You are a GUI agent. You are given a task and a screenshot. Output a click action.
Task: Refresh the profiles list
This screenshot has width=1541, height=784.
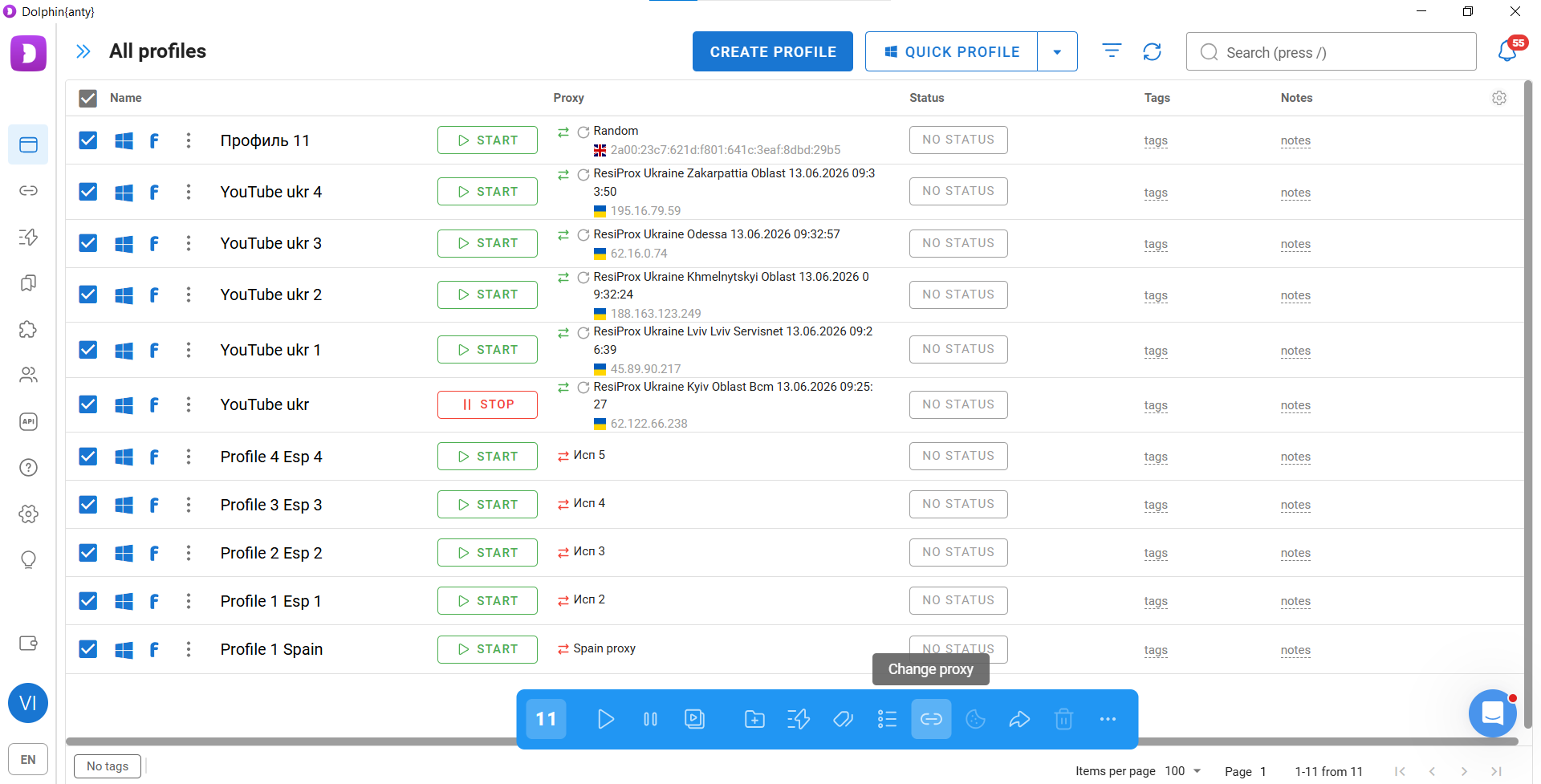click(1152, 51)
